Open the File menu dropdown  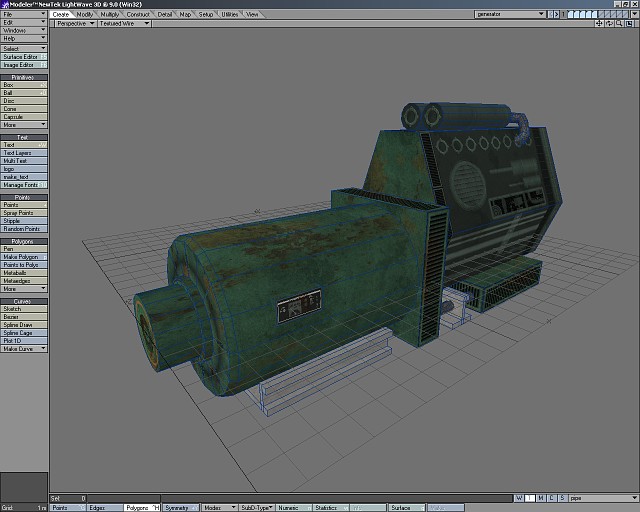(x=24, y=14)
